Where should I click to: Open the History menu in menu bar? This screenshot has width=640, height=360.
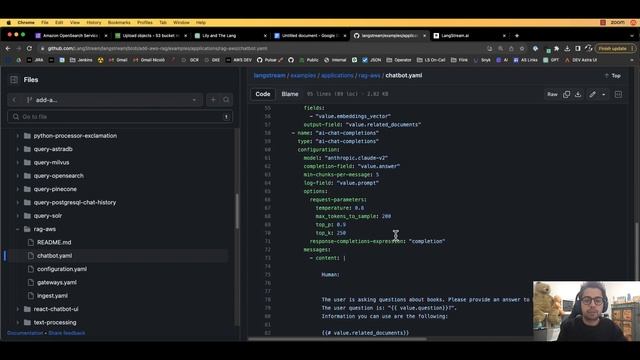tap(93, 22)
